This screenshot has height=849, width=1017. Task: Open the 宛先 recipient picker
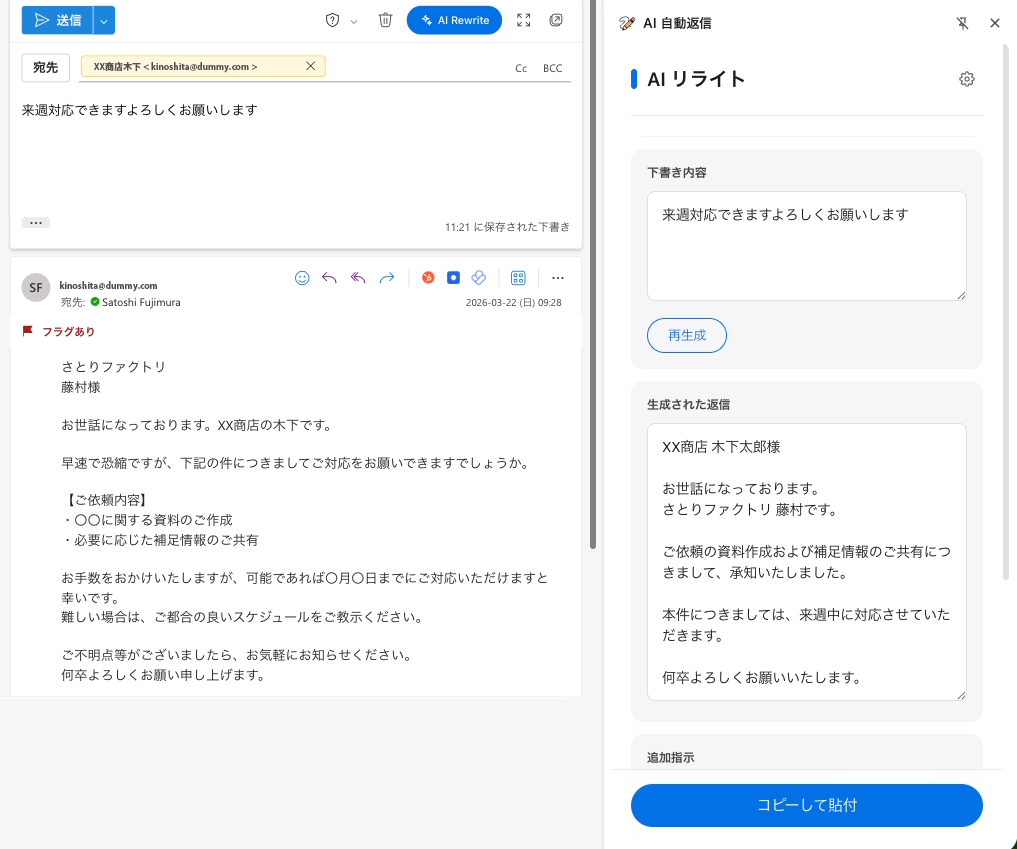click(45, 67)
